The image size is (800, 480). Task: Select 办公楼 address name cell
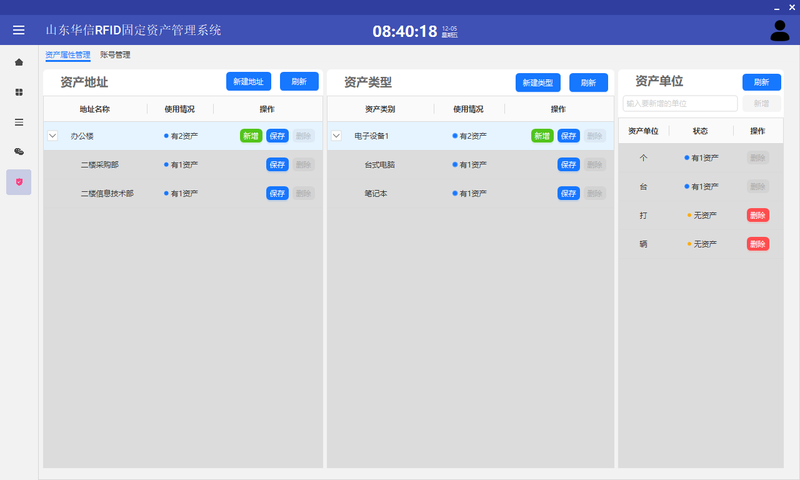[x=82, y=136]
